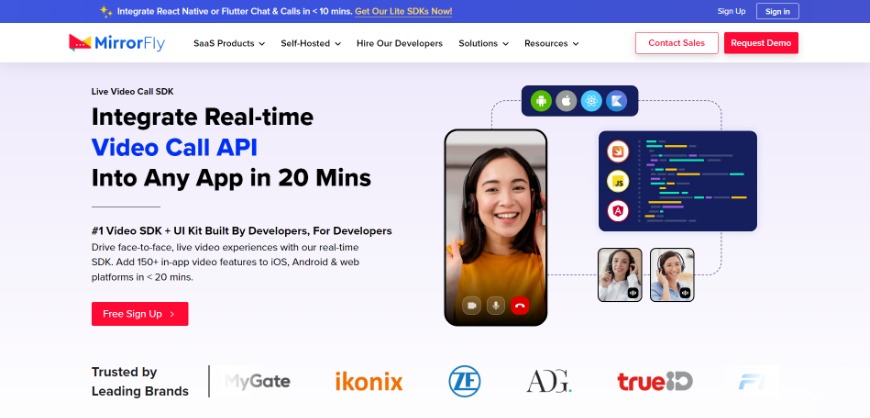
Task: Click the Angular icon in code panel
Action: pos(618,211)
